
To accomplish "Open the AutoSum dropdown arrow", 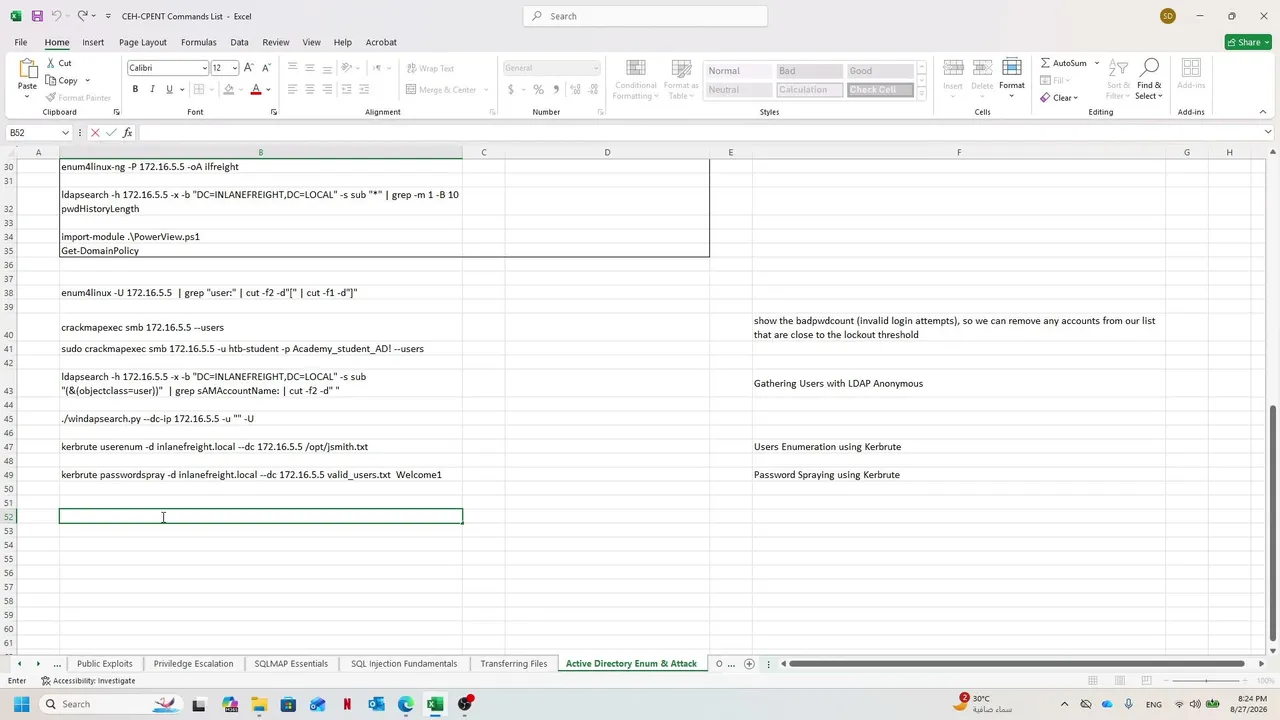I will coord(1096,63).
